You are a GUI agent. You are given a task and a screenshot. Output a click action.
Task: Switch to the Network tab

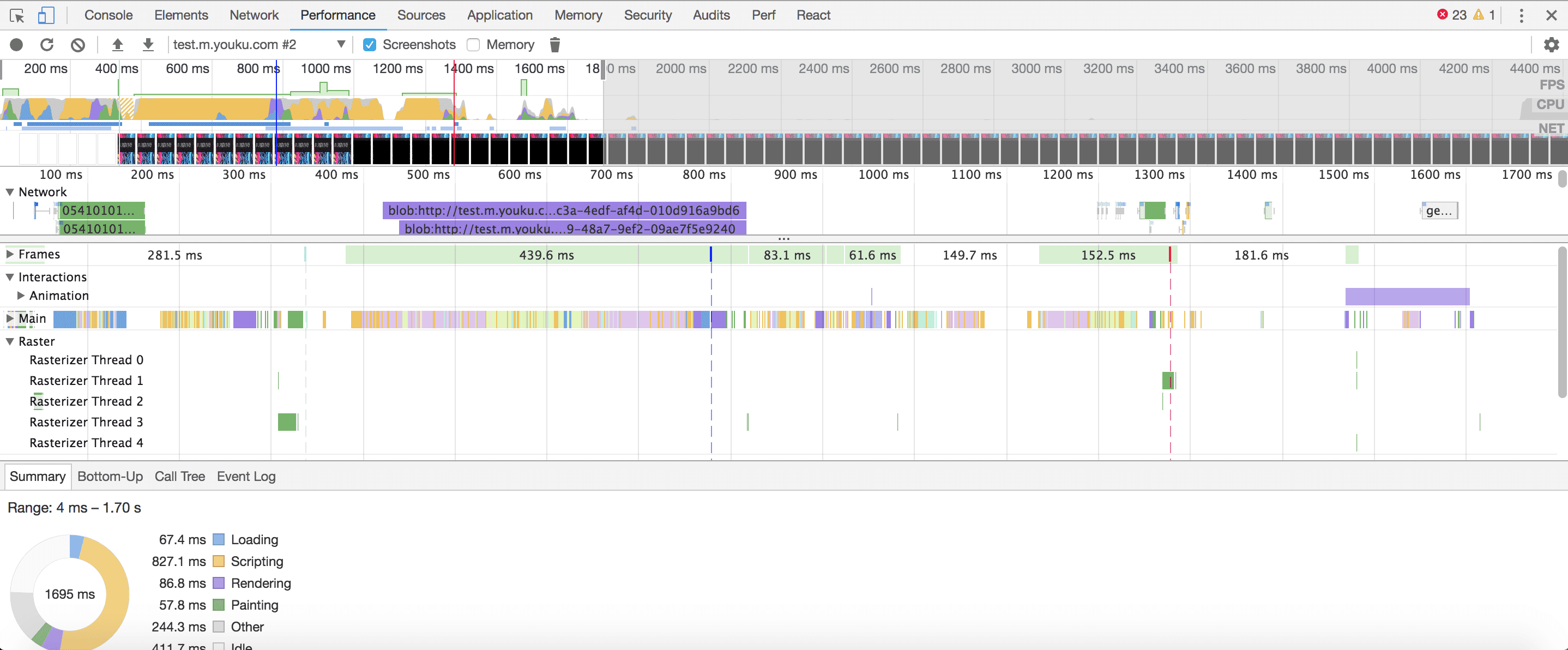tap(254, 15)
